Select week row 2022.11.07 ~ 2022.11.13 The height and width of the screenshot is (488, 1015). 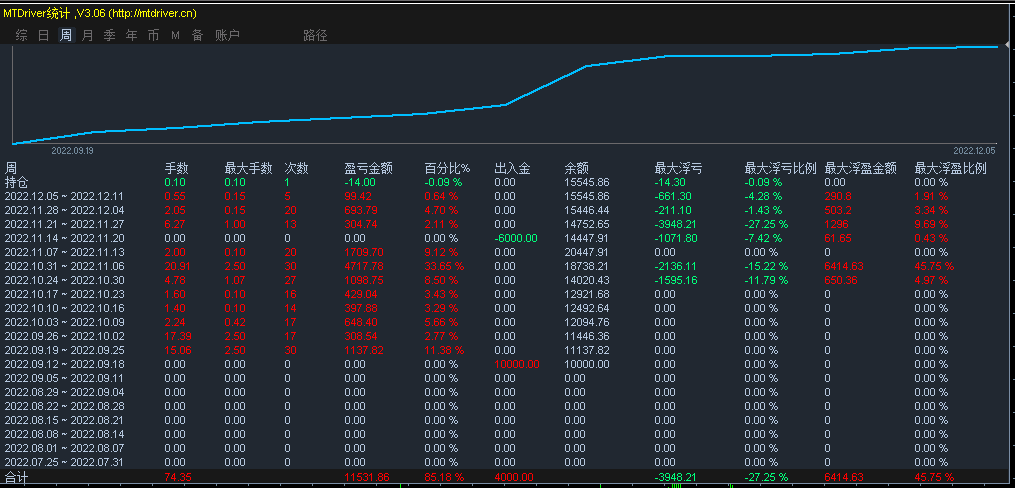pyautogui.click(x=64, y=252)
